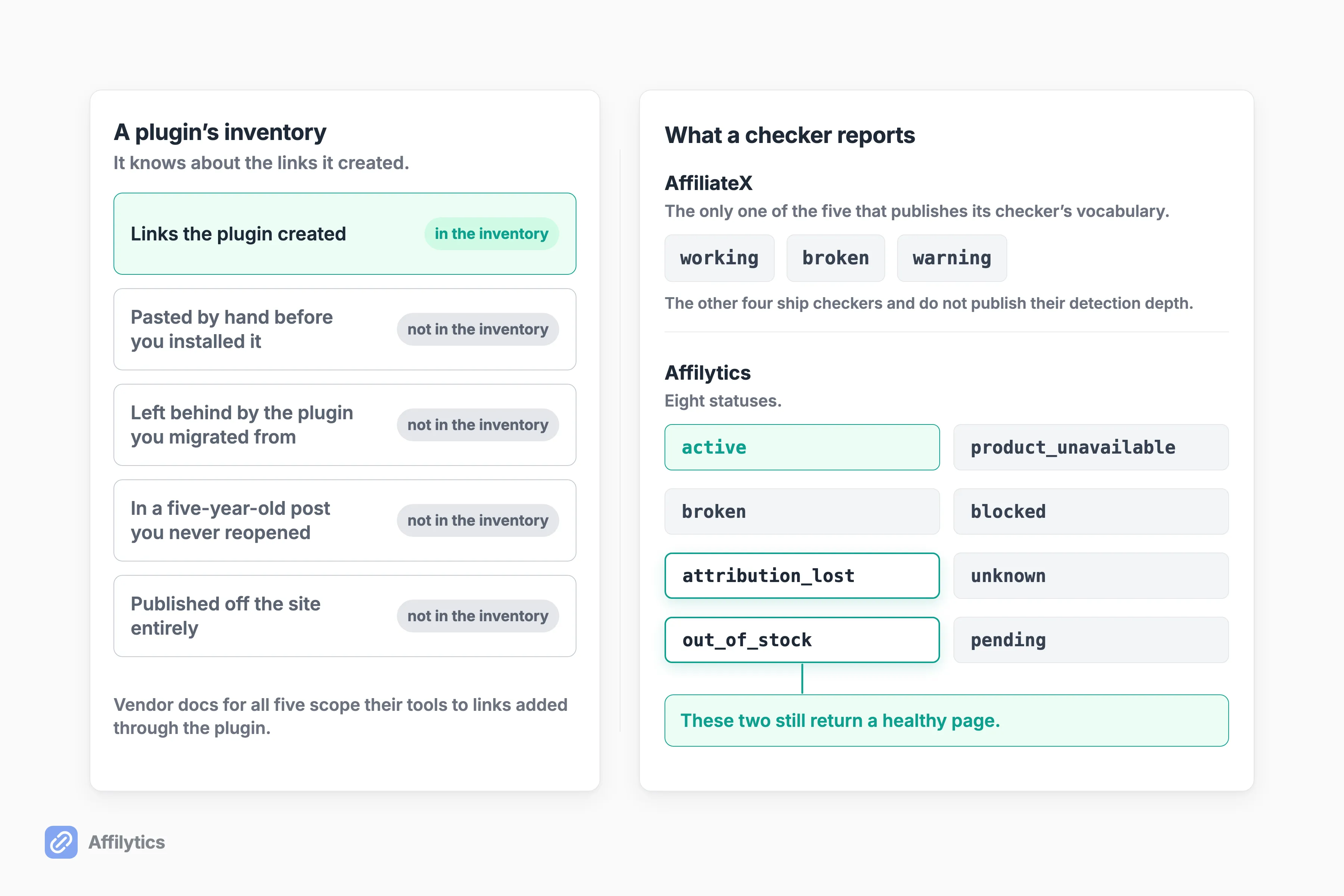Click the Affilytics section heading
This screenshot has height=896, width=1344.
(707, 373)
